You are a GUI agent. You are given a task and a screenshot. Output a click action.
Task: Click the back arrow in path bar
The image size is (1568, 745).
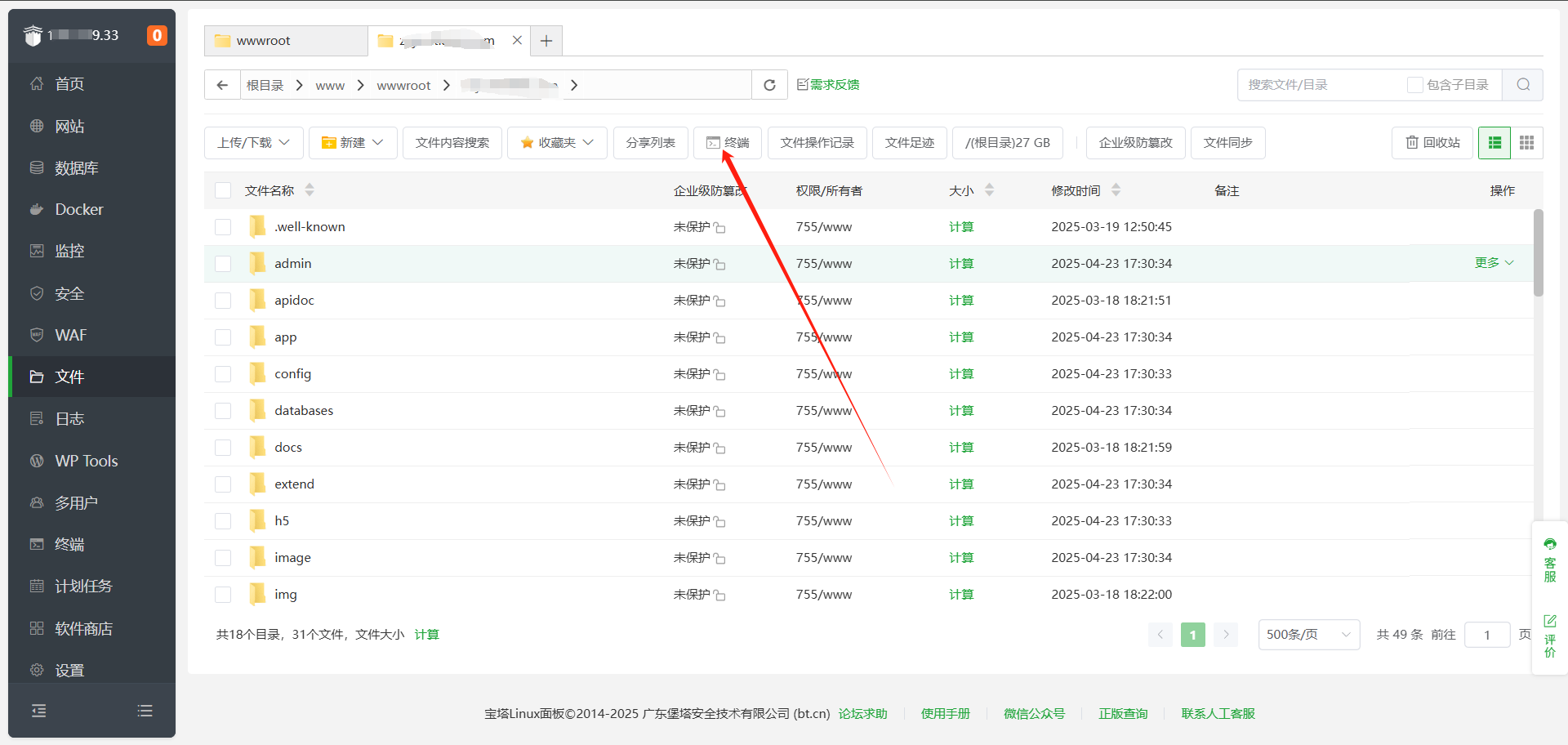pos(222,85)
